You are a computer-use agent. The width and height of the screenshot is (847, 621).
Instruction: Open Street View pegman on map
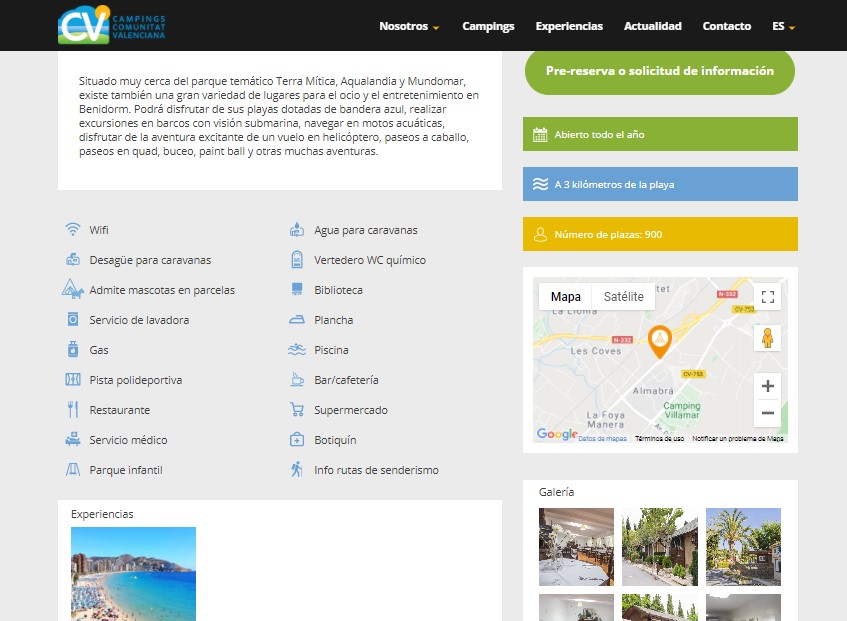[x=767, y=338]
